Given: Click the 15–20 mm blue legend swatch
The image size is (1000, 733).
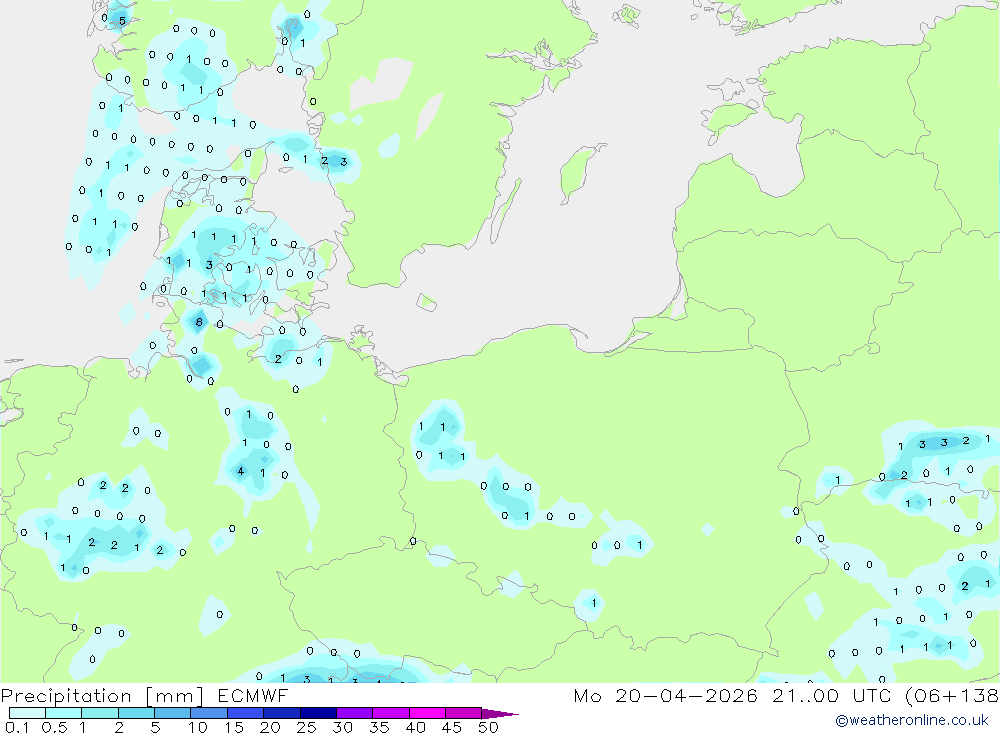Looking at the screenshot, I should coord(245,713).
